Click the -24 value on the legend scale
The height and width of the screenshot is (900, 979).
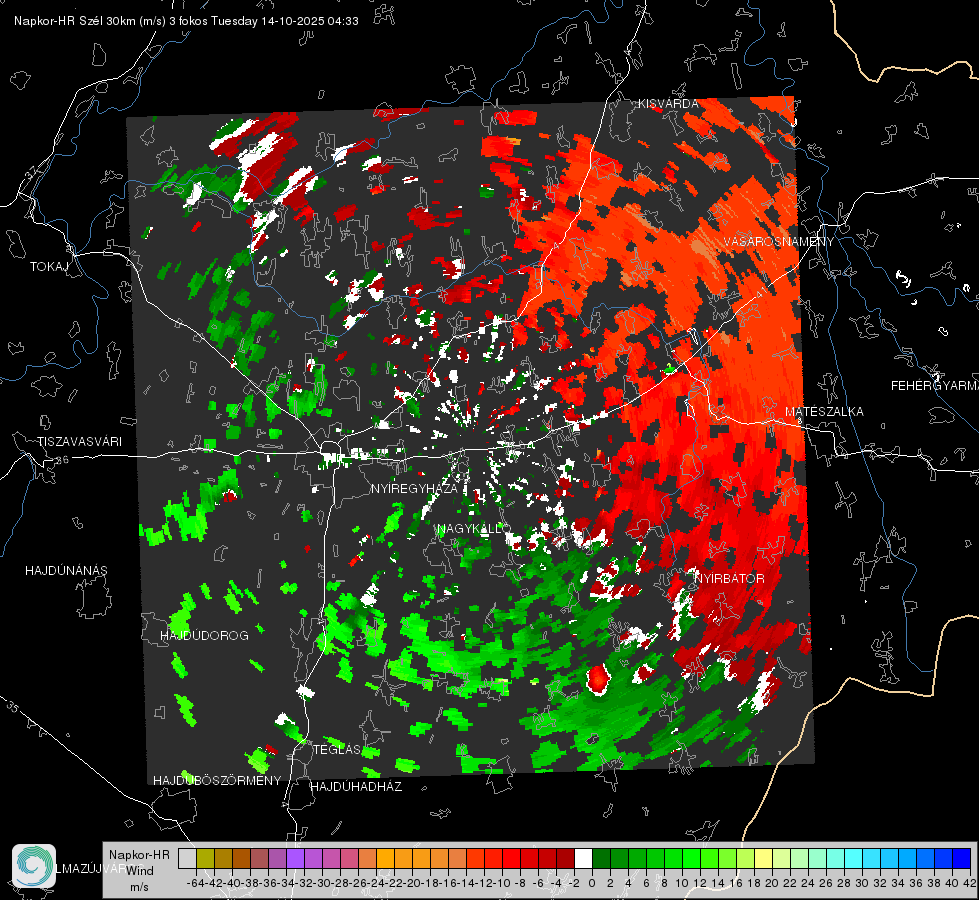(x=376, y=883)
